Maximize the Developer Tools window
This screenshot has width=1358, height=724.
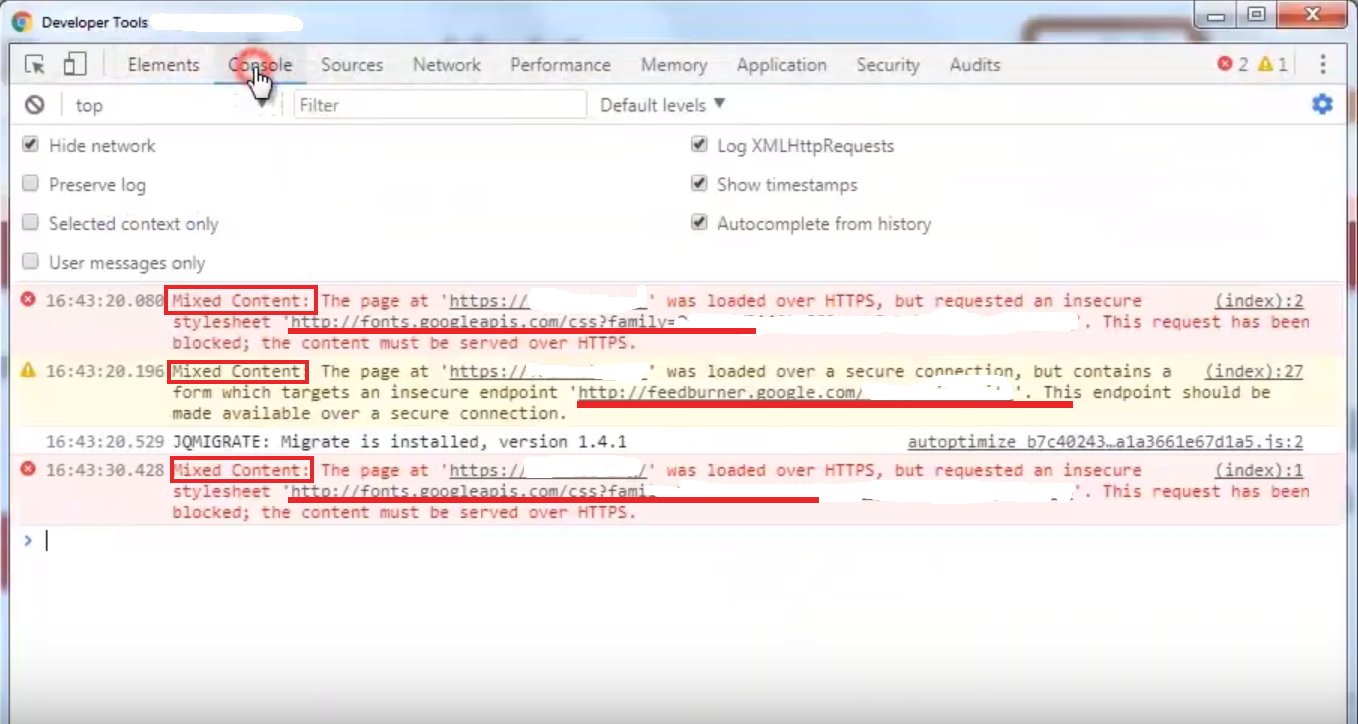pyautogui.click(x=1257, y=14)
